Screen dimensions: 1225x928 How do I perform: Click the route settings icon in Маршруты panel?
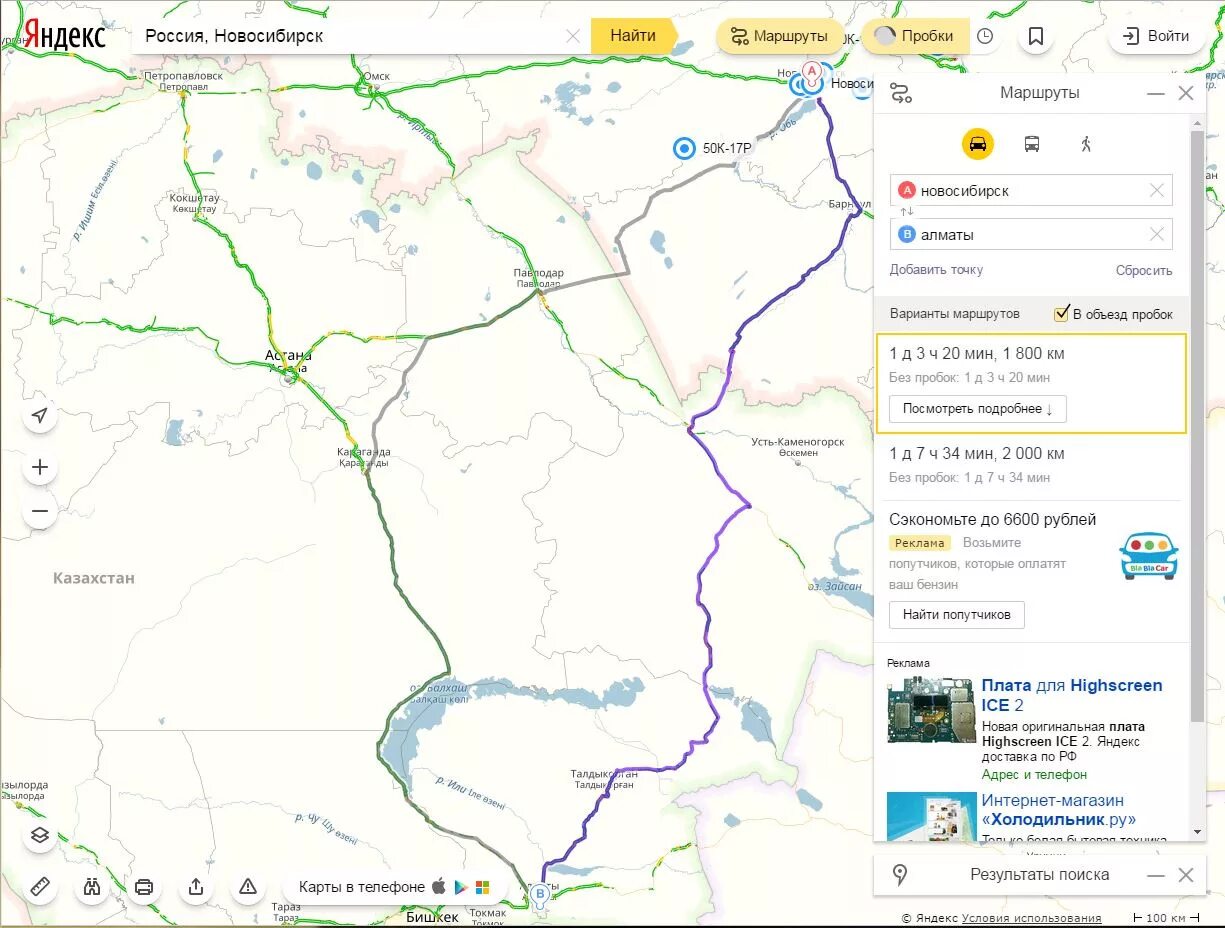pos(901,93)
